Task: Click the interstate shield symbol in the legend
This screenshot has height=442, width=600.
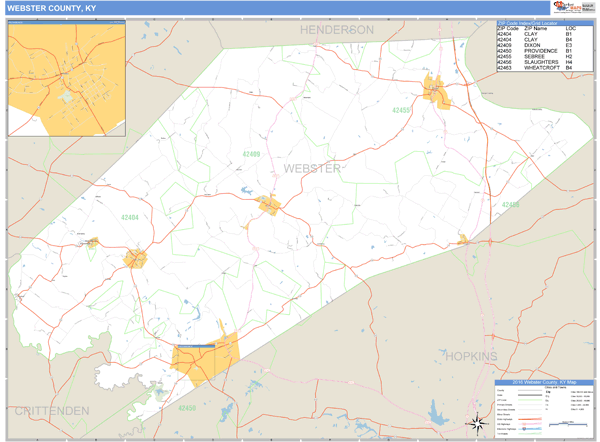Action: coord(524,429)
